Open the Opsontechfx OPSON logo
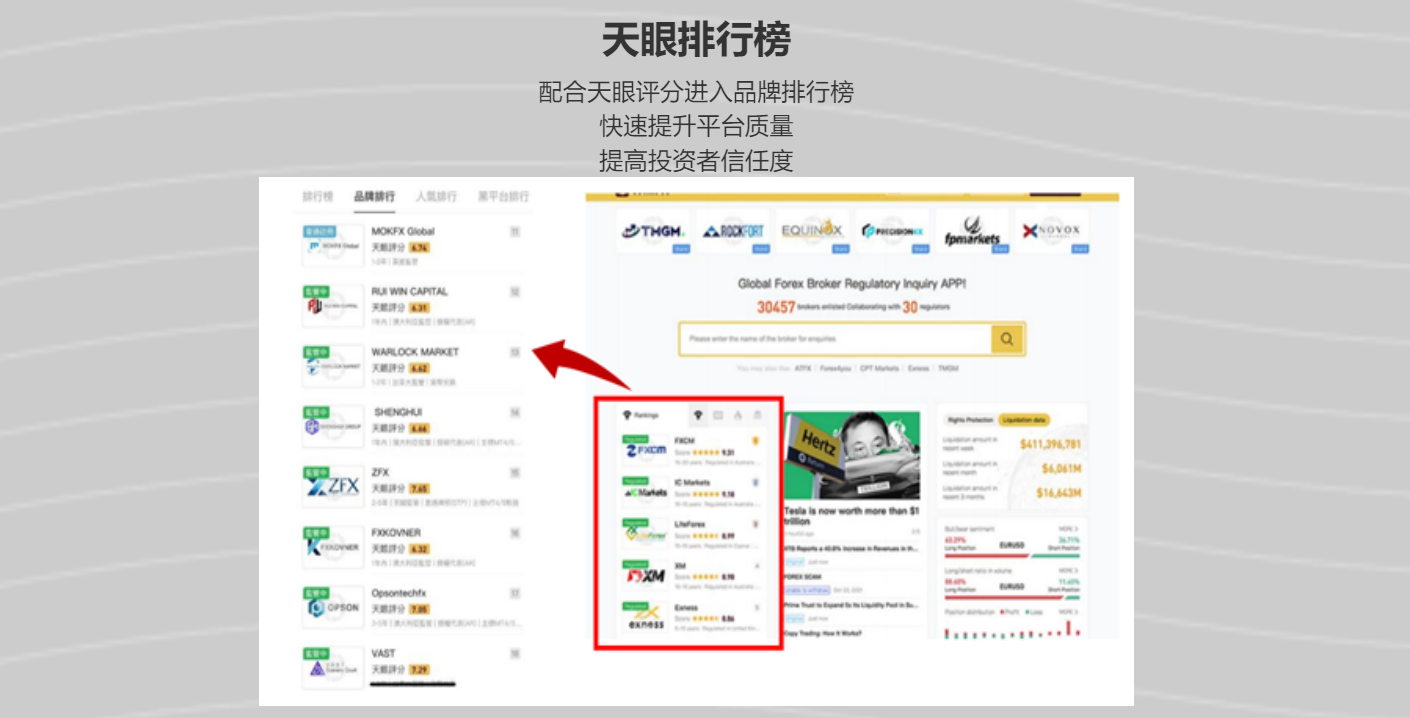Image resolution: width=1410 pixels, height=718 pixels. click(x=333, y=608)
